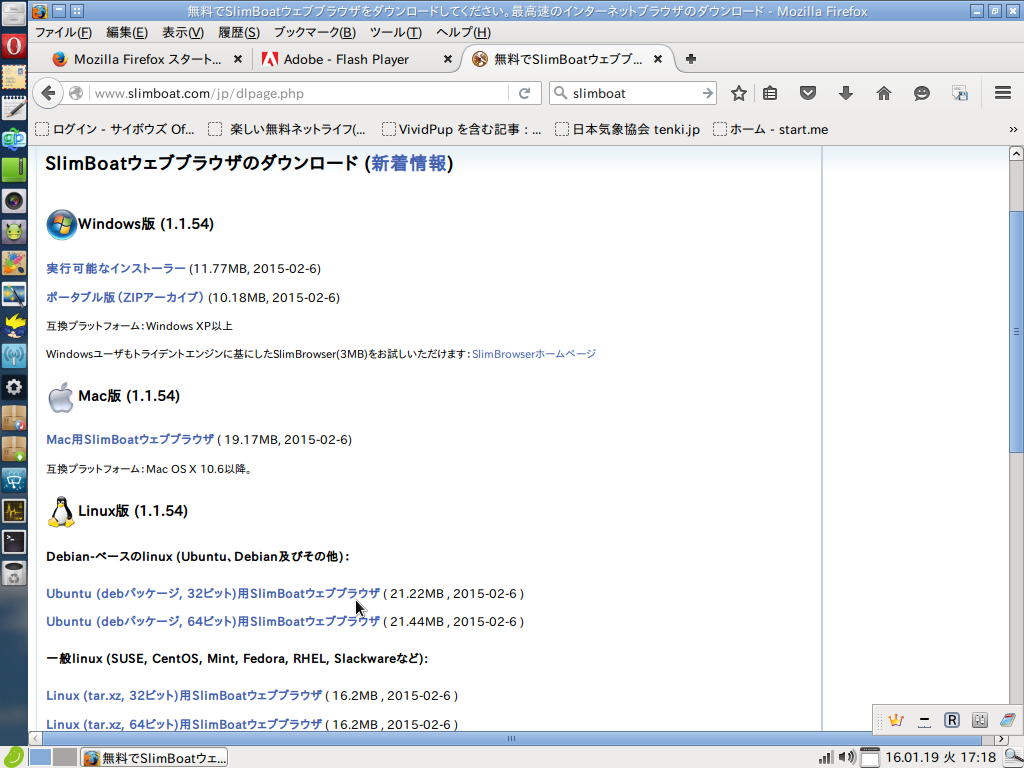This screenshot has width=1024, height=768.
Task: Open the Firefox hamburger menu
Action: coord(1001,92)
